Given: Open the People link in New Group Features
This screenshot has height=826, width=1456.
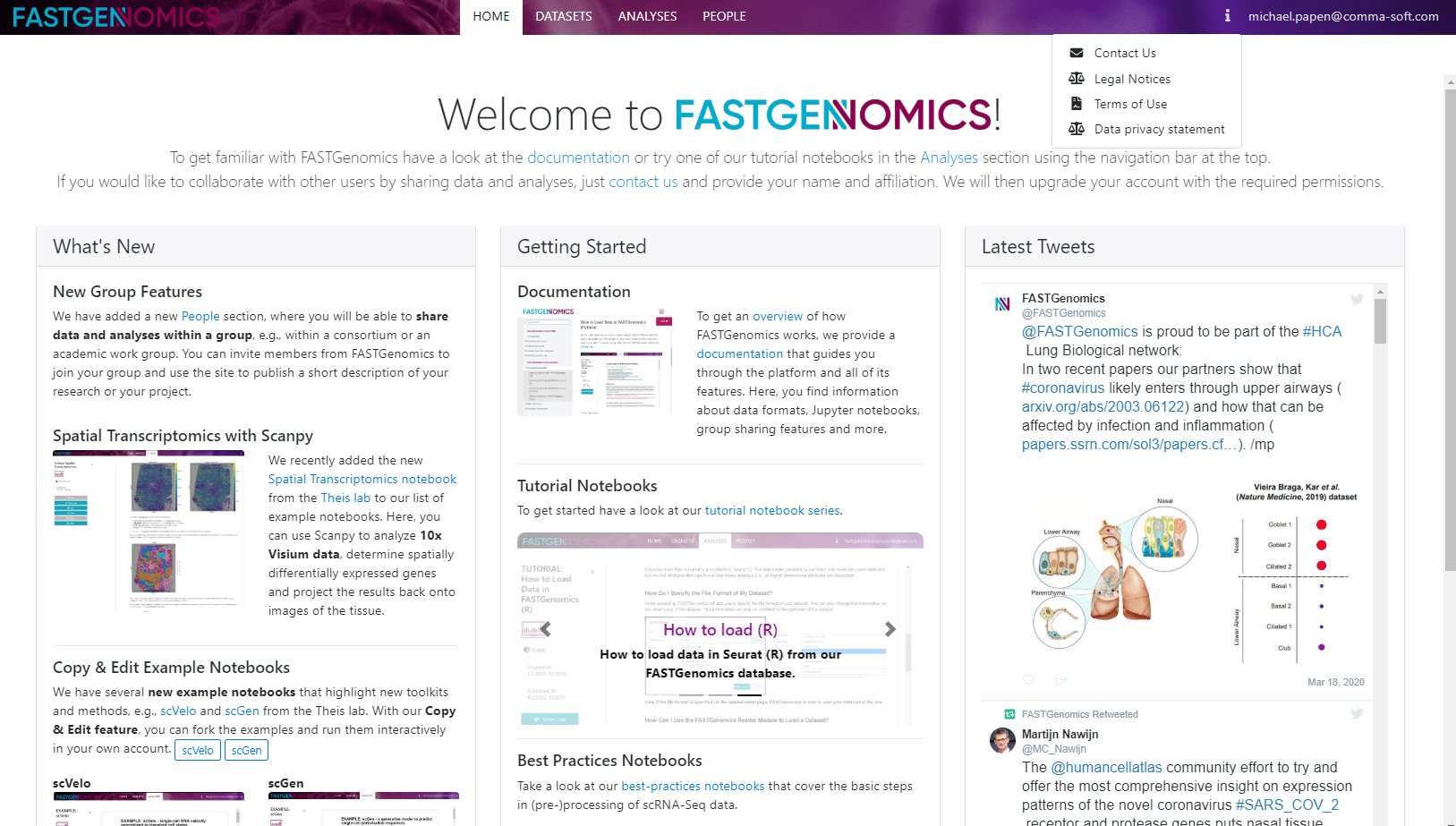Looking at the screenshot, I should [200, 316].
